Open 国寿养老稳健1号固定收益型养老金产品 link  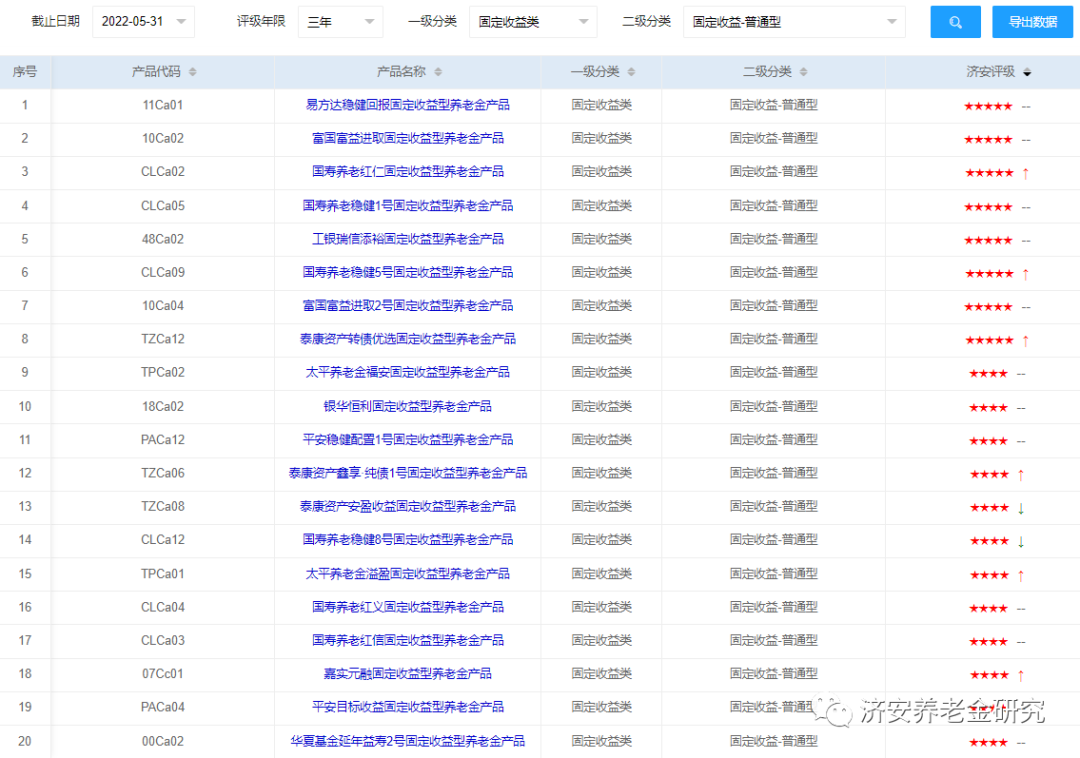click(408, 205)
